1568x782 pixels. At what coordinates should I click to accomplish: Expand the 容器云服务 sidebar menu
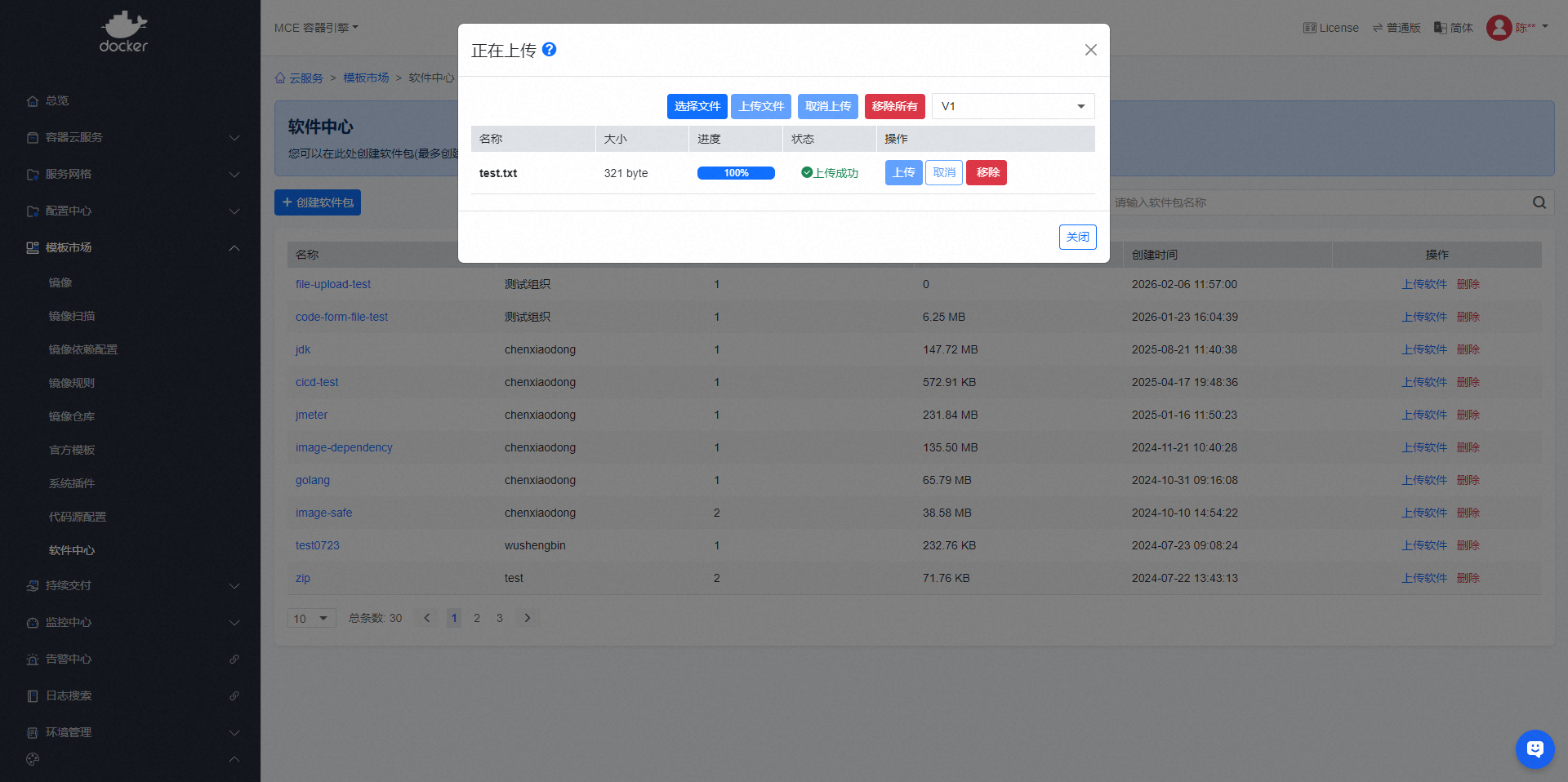click(131, 137)
